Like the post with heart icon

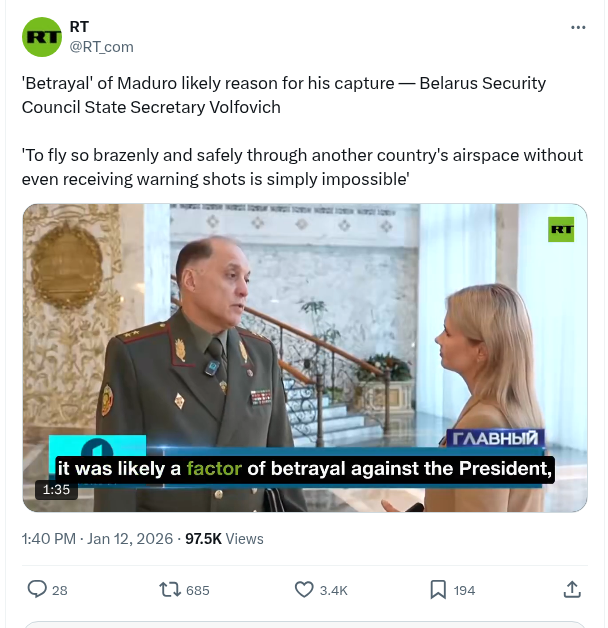(x=304, y=589)
